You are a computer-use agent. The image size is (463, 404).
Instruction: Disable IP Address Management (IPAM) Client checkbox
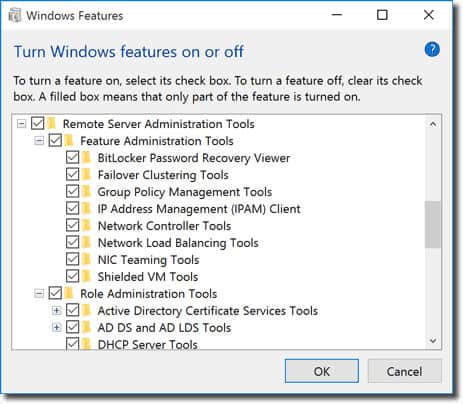[72, 209]
